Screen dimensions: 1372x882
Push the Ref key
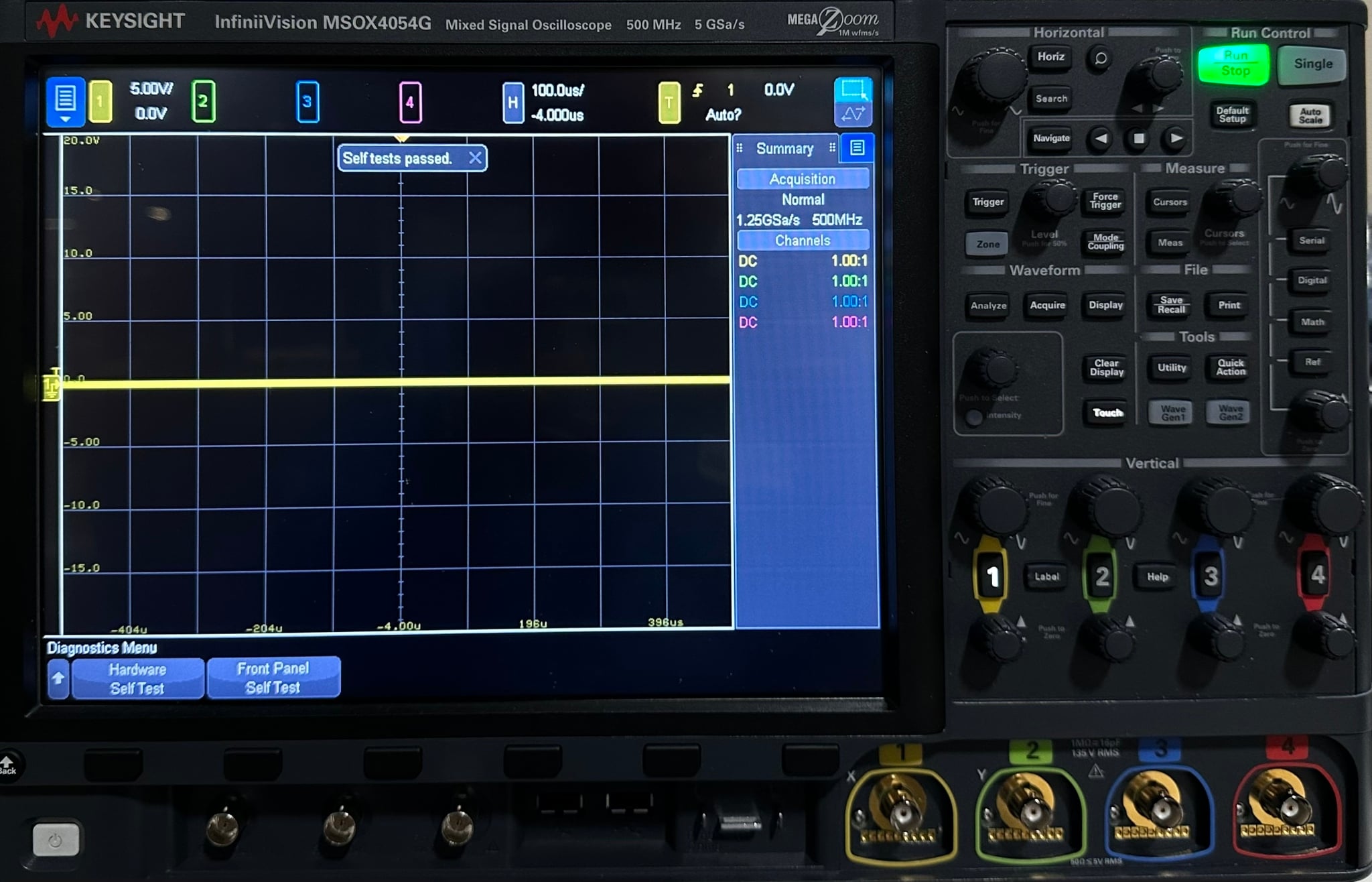pyautogui.click(x=1312, y=362)
